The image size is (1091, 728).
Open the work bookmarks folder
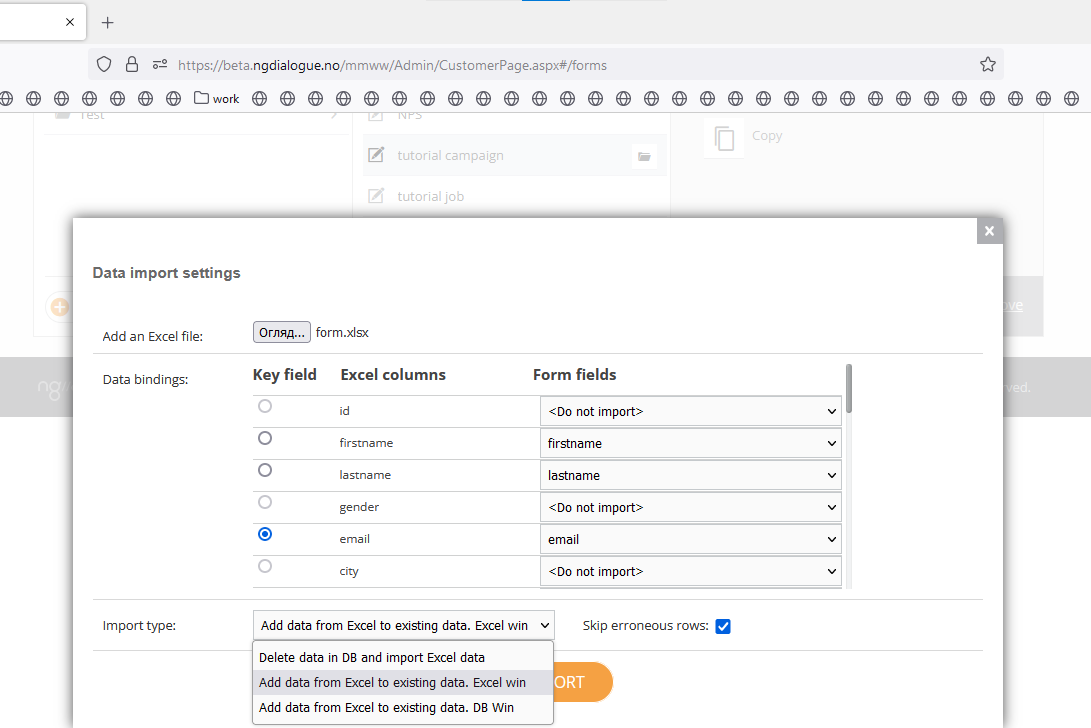(x=216, y=98)
